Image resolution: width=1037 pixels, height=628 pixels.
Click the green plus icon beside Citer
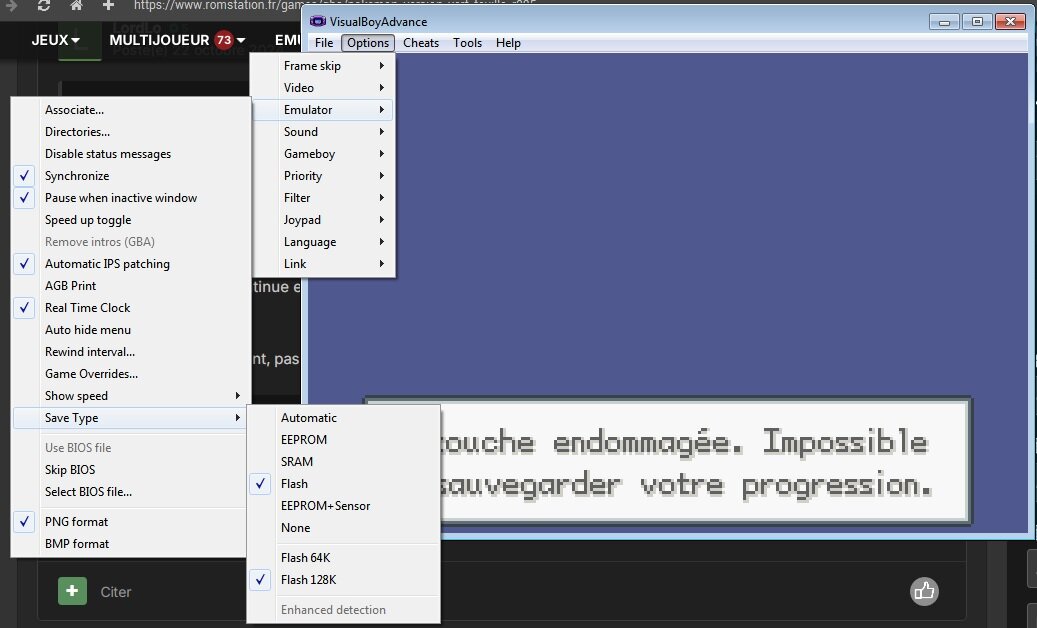[x=72, y=591]
